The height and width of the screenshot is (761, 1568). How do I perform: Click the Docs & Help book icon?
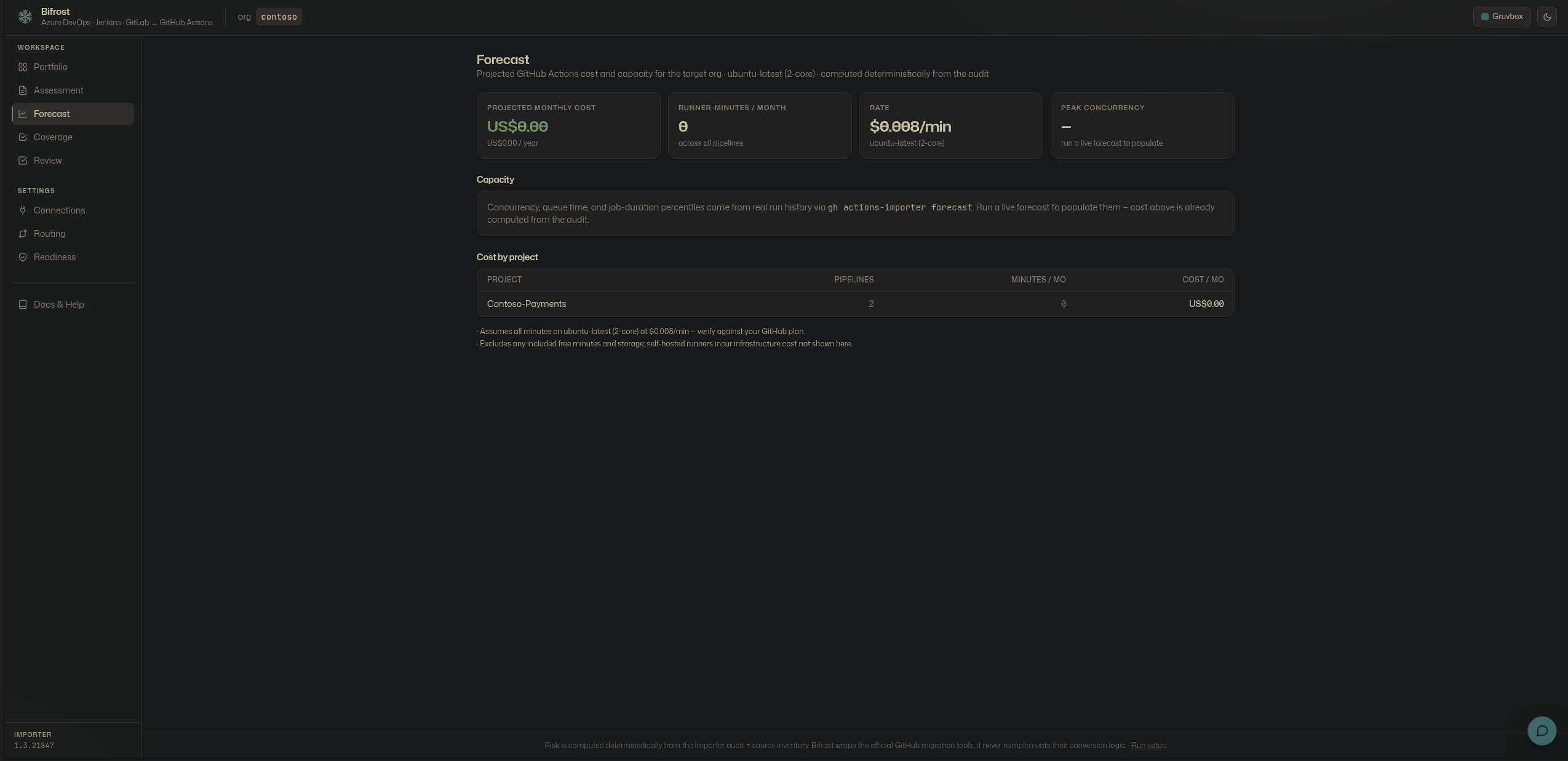coord(23,305)
